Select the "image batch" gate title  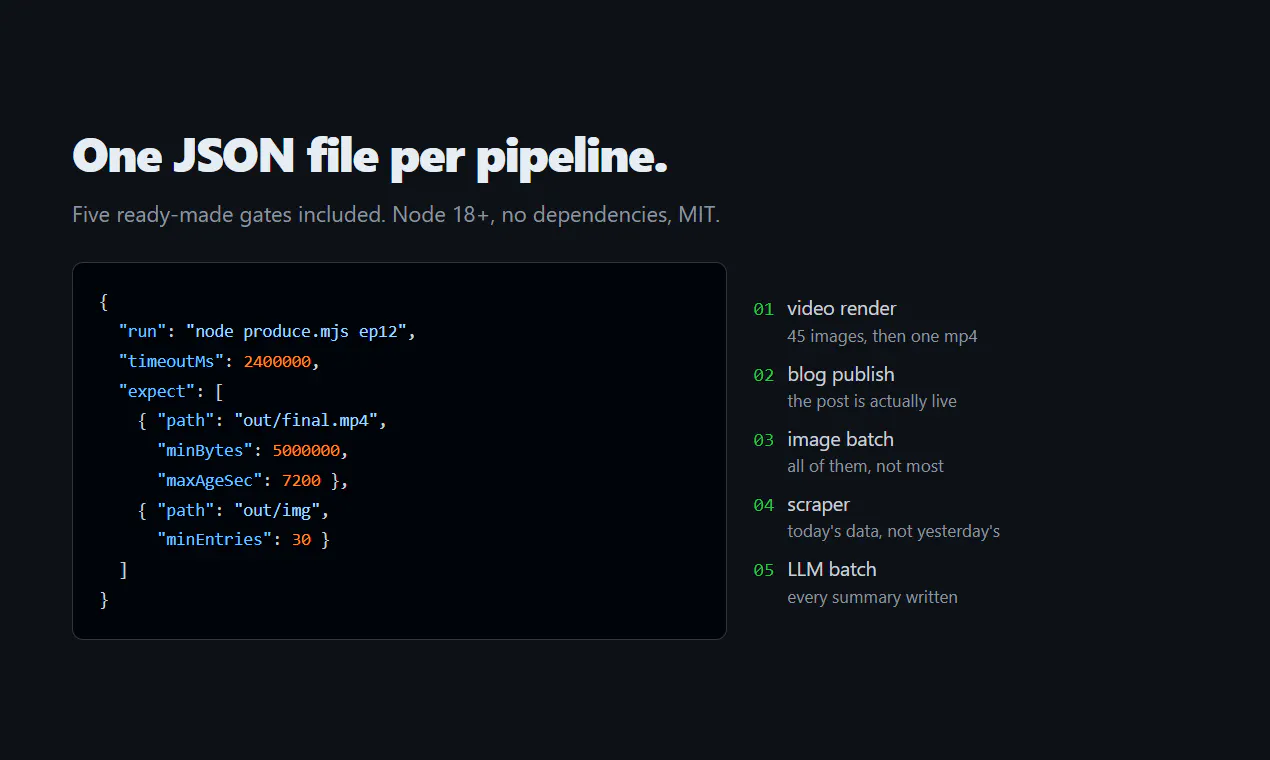(x=840, y=439)
